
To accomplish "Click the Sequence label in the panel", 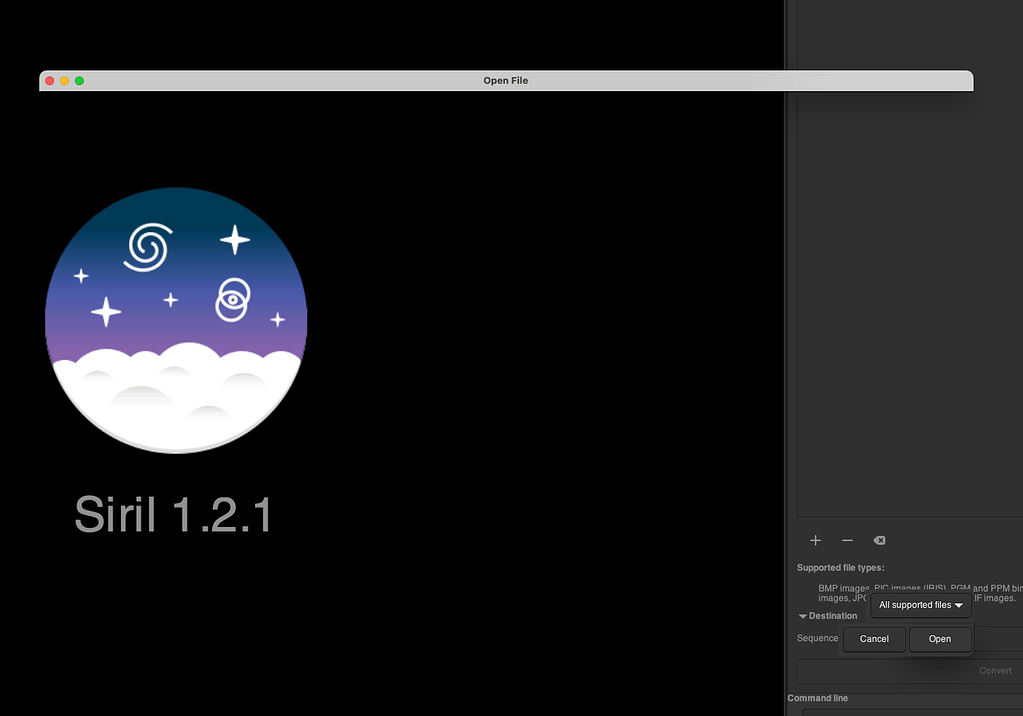I will point(817,638).
